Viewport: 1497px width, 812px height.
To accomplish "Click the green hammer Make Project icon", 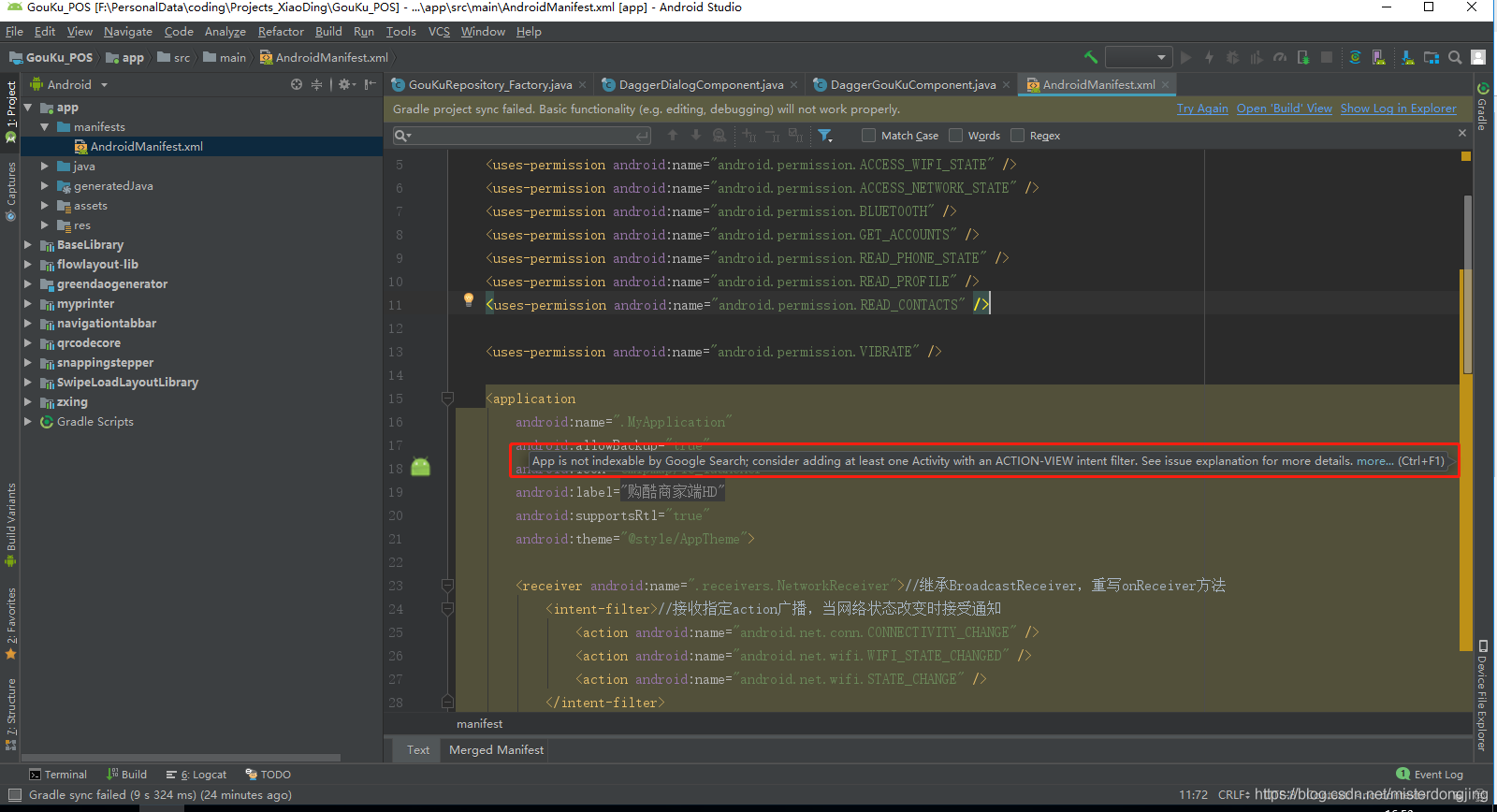I will [x=1090, y=57].
